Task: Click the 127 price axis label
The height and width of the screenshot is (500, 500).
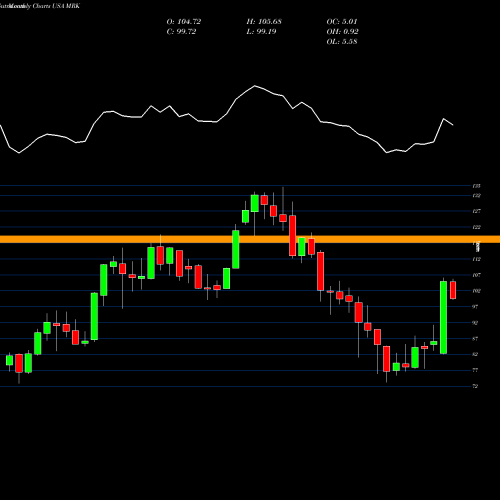Action: click(x=477, y=211)
